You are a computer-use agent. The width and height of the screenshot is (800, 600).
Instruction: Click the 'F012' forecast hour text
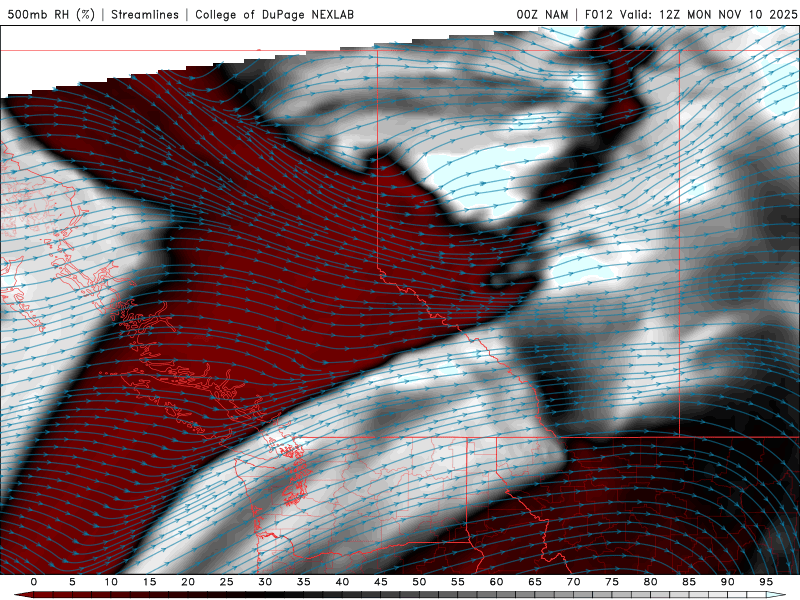(x=599, y=14)
